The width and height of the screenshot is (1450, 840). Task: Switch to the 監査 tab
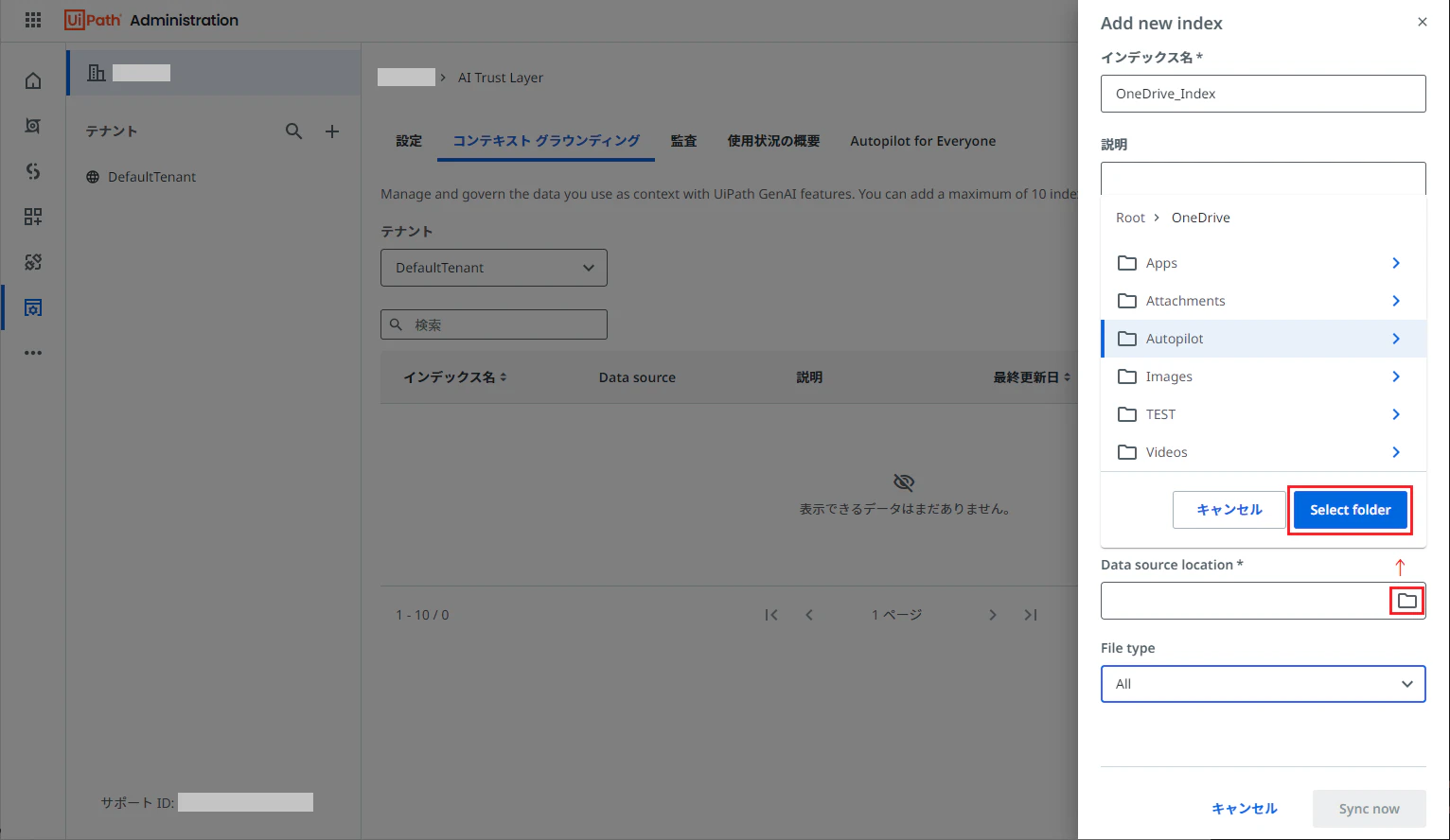click(683, 141)
